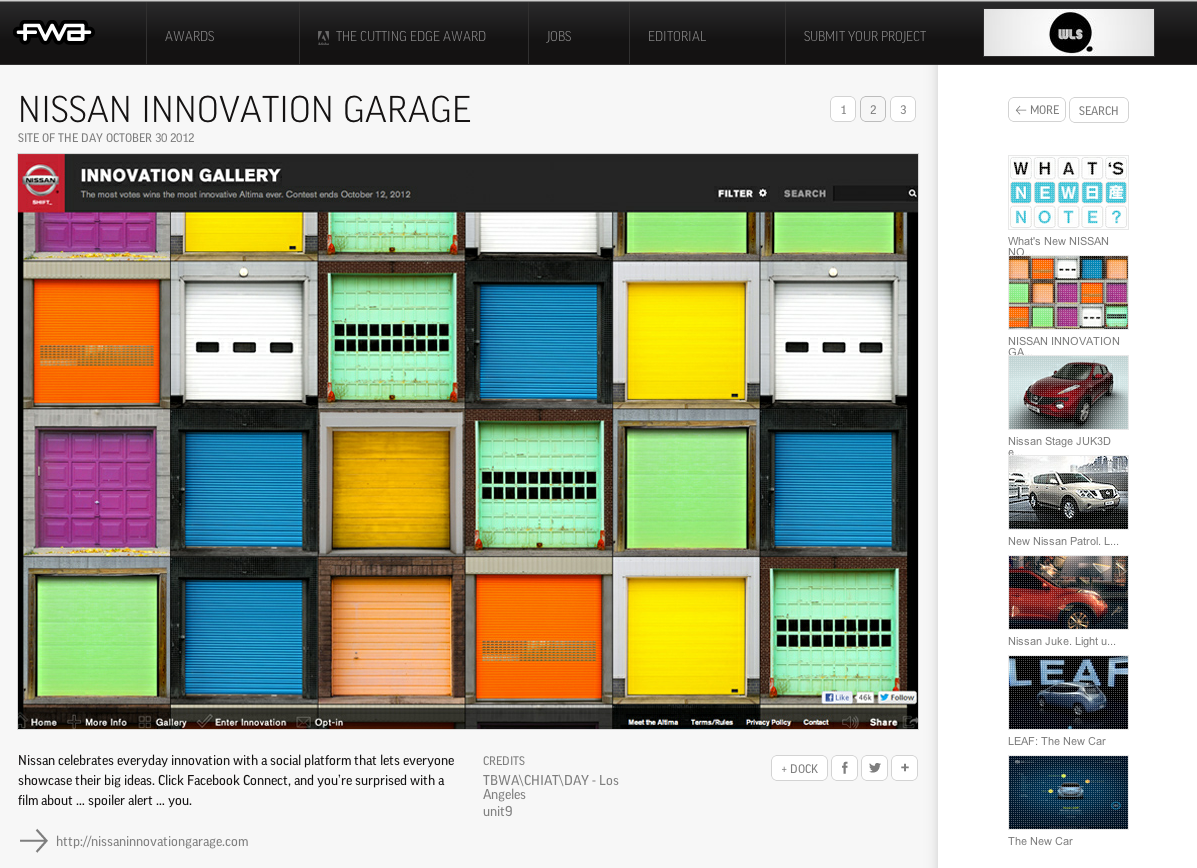Click the FWA logo
The height and width of the screenshot is (868, 1197).
[x=53, y=33]
